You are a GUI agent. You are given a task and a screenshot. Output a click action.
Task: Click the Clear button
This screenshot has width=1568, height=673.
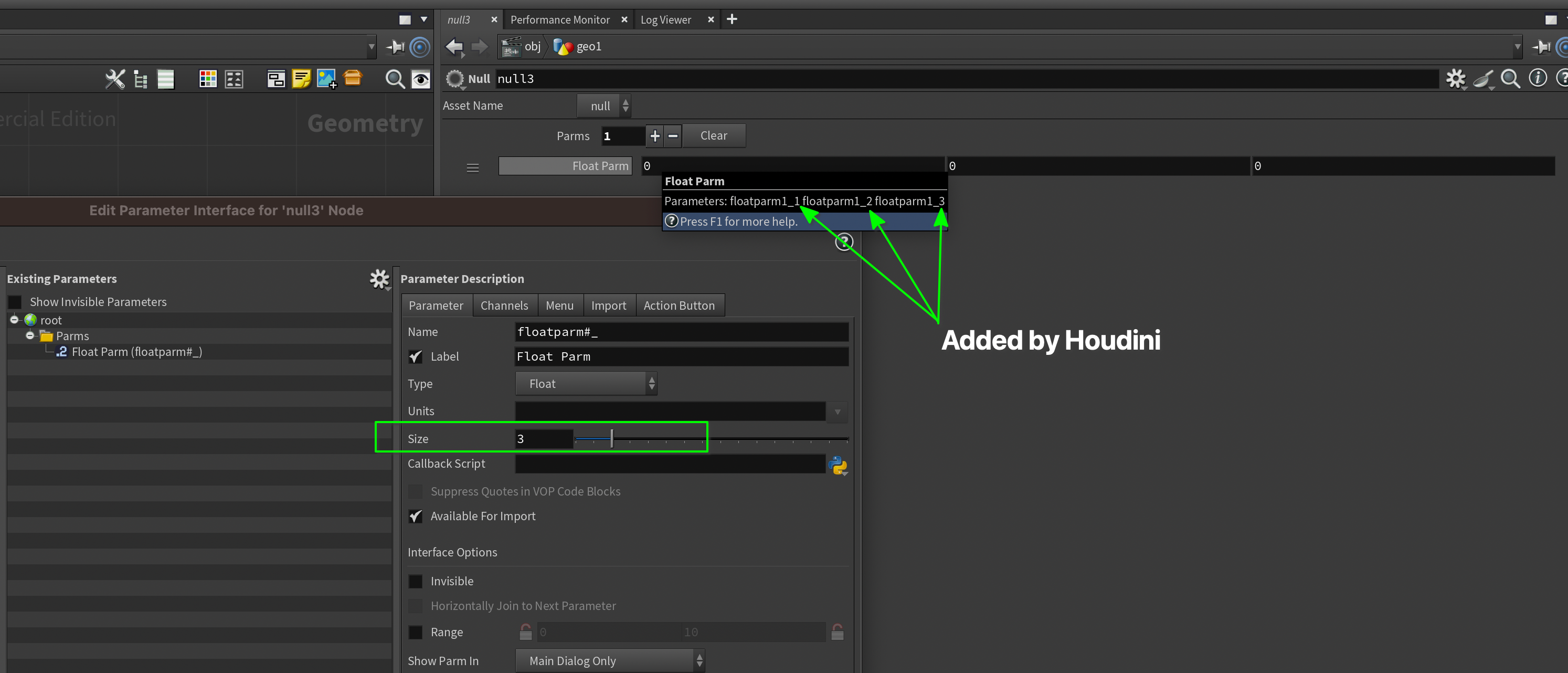pyautogui.click(x=713, y=136)
